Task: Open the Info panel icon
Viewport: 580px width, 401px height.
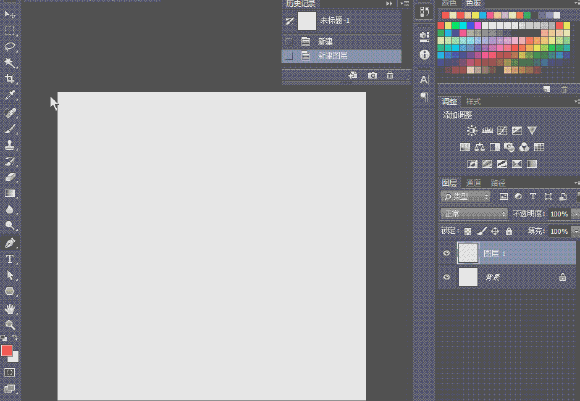Action: click(425, 55)
